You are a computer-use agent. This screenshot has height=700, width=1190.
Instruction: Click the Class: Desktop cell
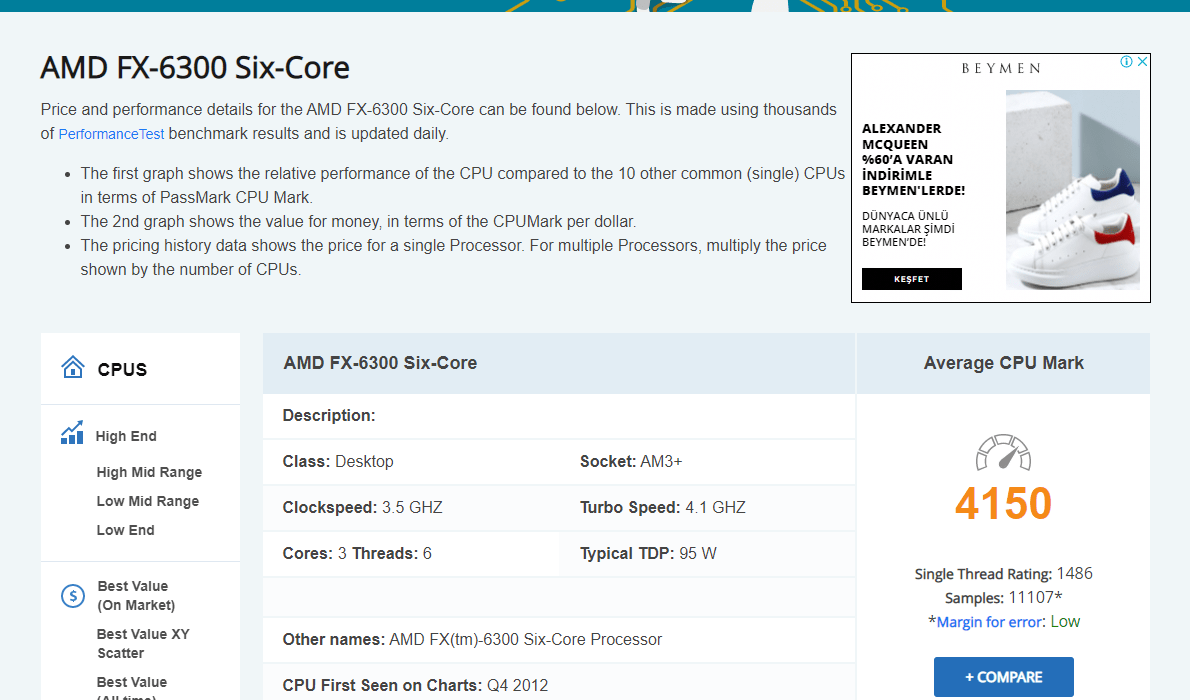[x=338, y=462]
